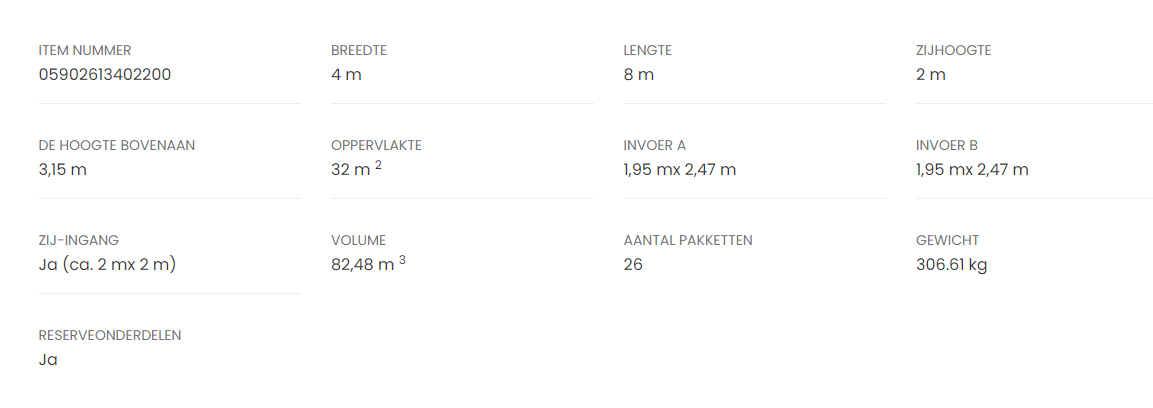Click the LENGTE label
The image size is (1153, 408).
click(x=647, y=50)
